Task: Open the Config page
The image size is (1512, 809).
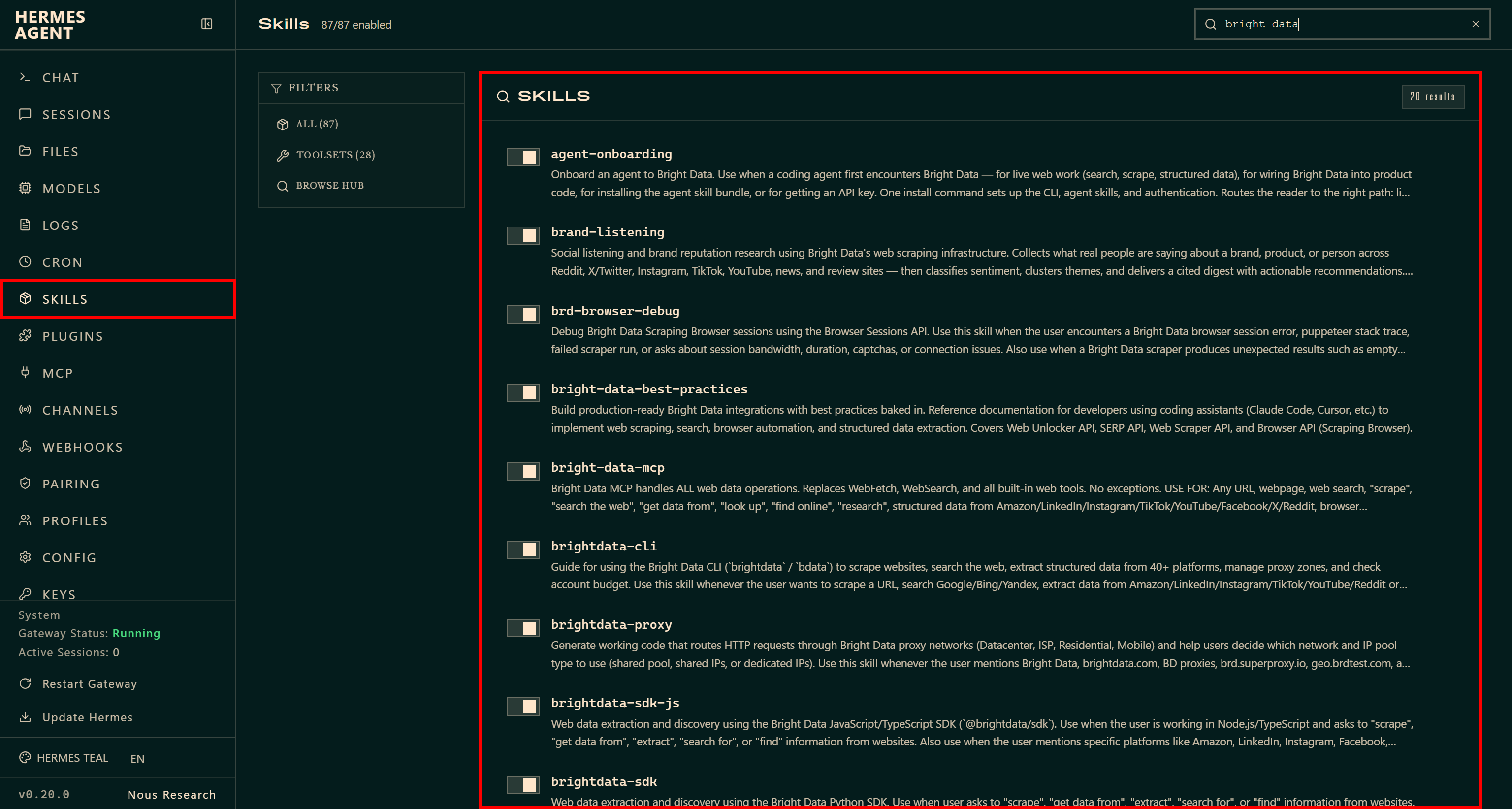Action: point(117,558)
